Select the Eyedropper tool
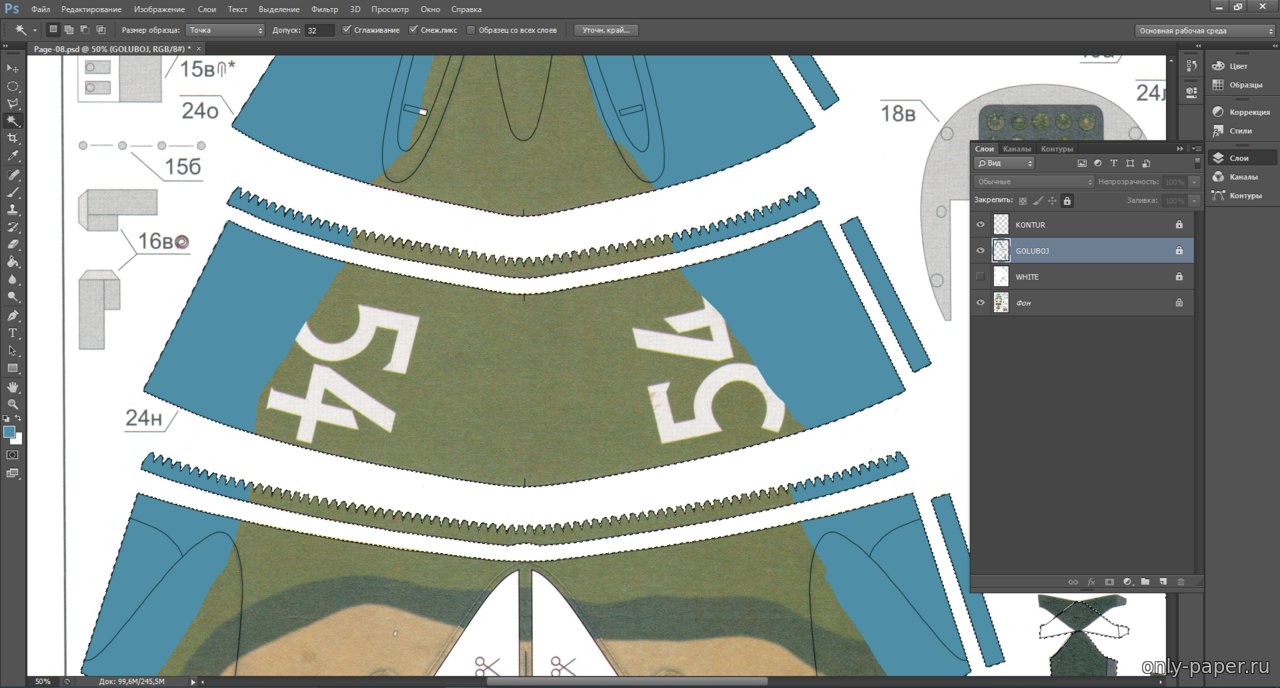Image resolution: width=1280 pixels, height=688 pixels. tap(13, 157)
